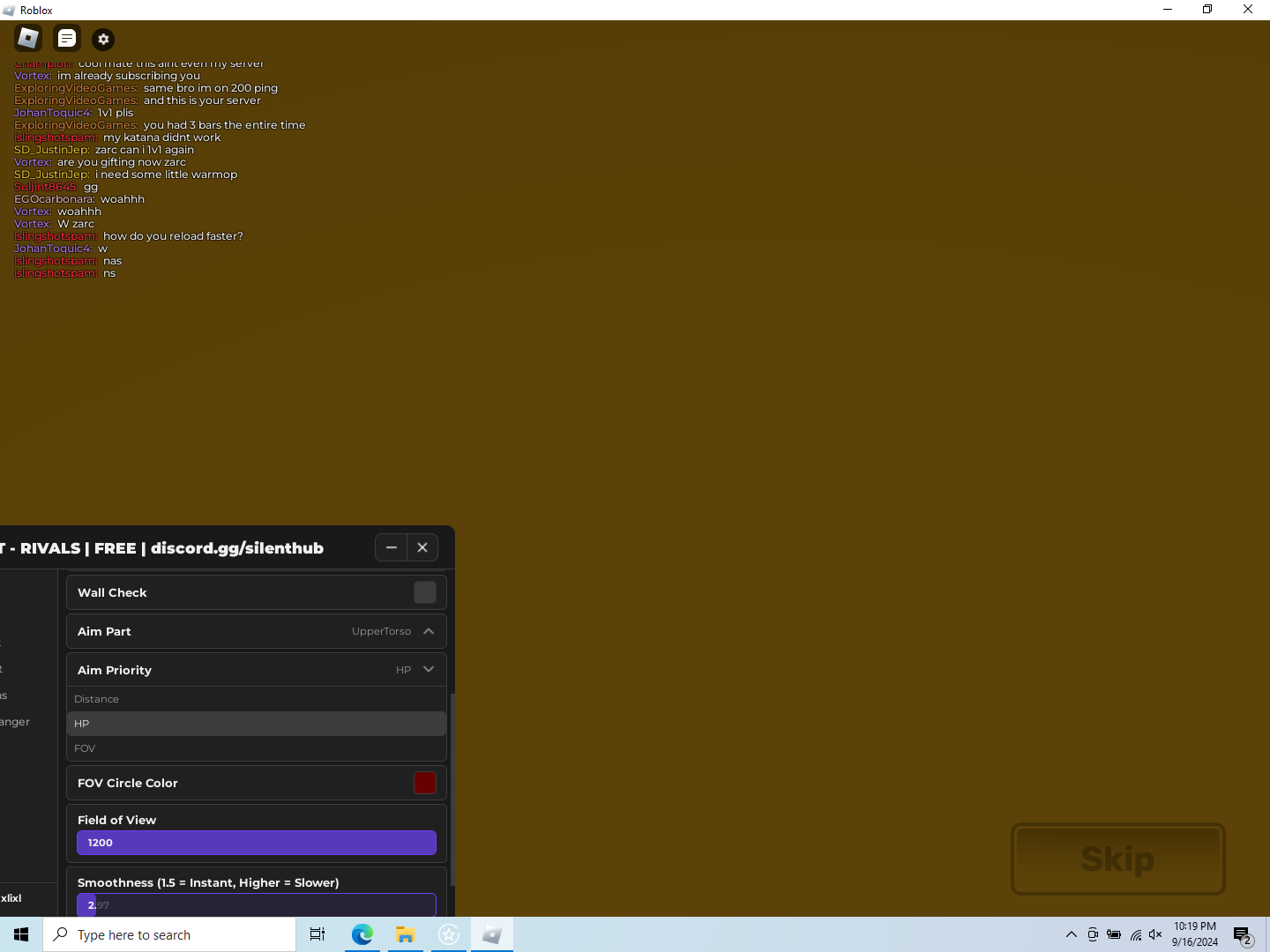Click the chat message 'W zarc'

click(76, 224)
